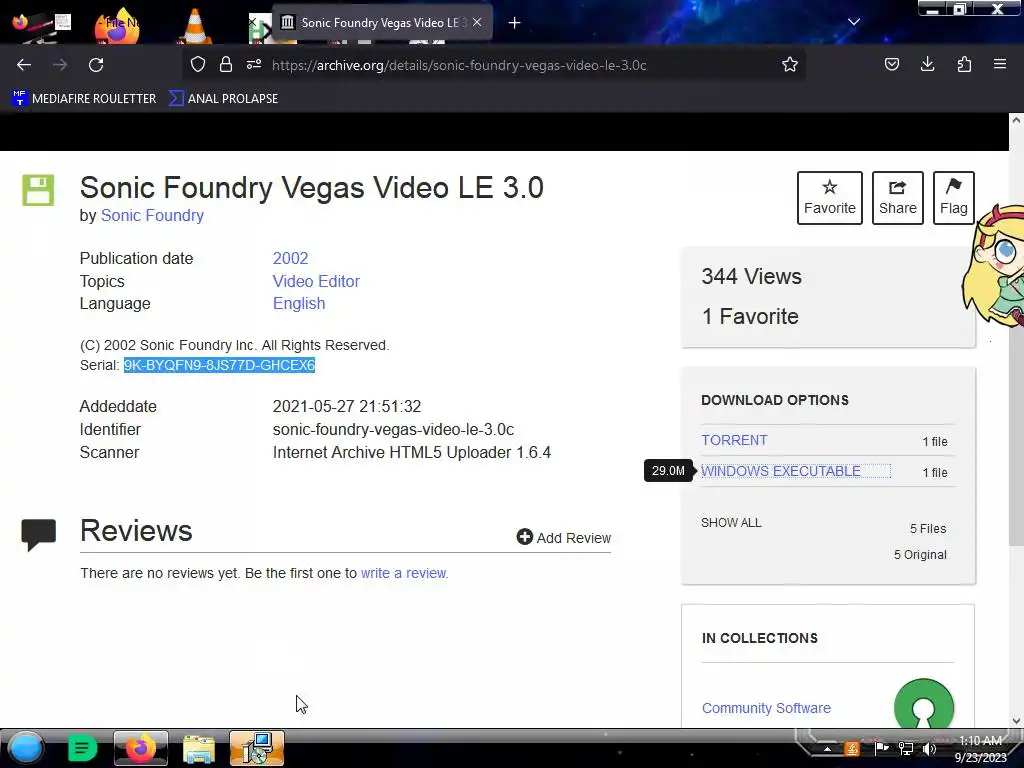Open the Firefox downloads panel
1024x768 pixels.
coord(927,64)
